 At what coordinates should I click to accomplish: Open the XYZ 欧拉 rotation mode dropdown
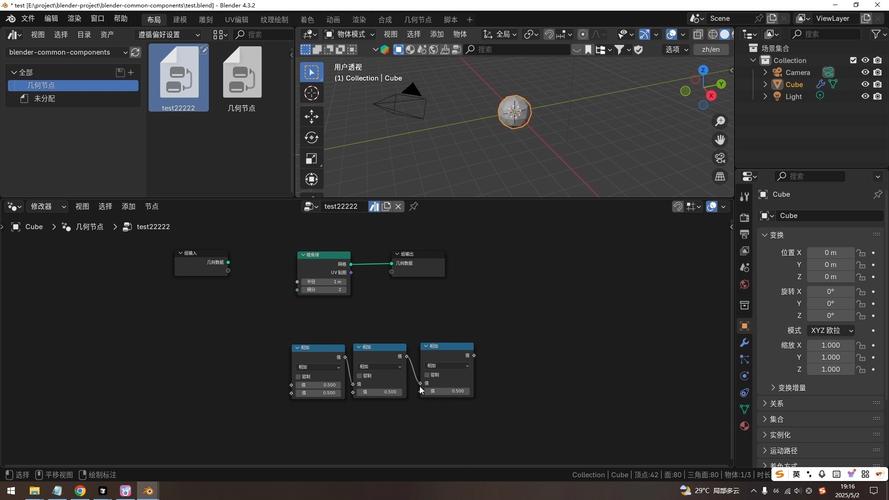click(x=831, y=330)
